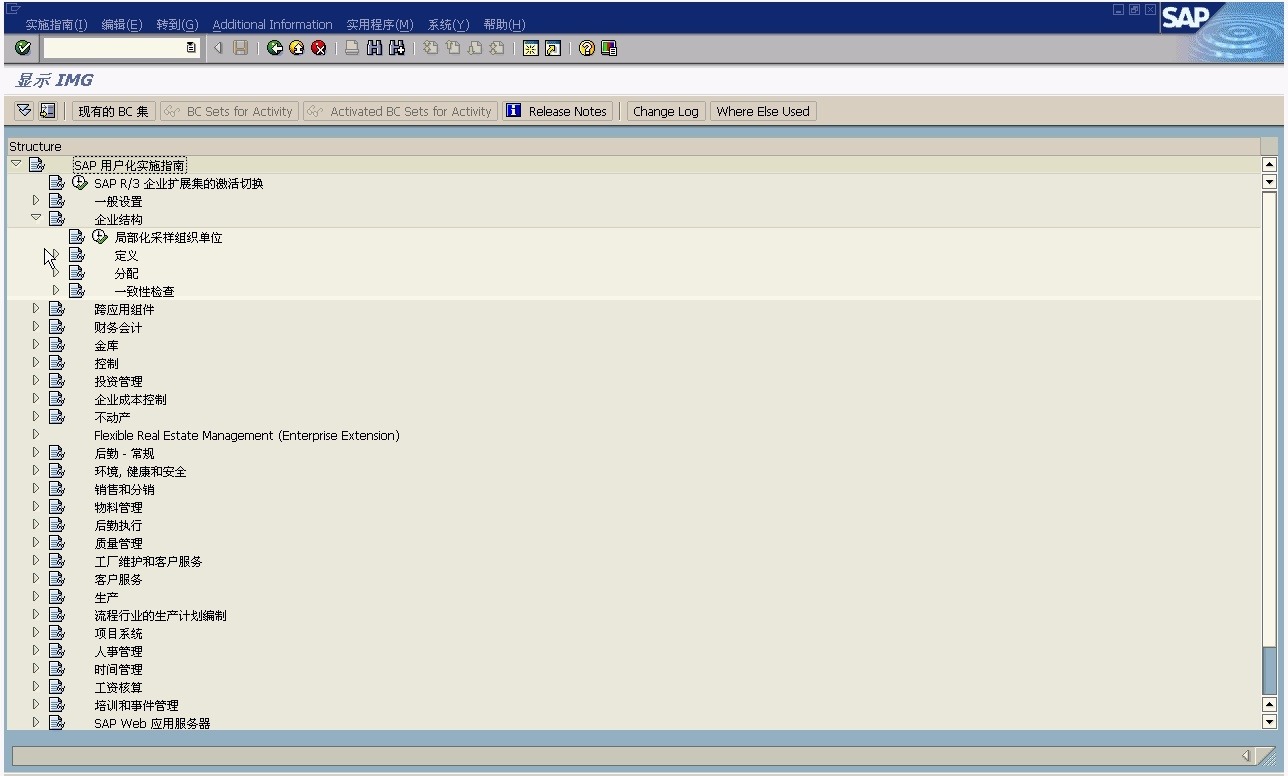This screenshot has height=776, width=1288.
Task: Open the 系统(Y) menu
Action: coord(448,25)
